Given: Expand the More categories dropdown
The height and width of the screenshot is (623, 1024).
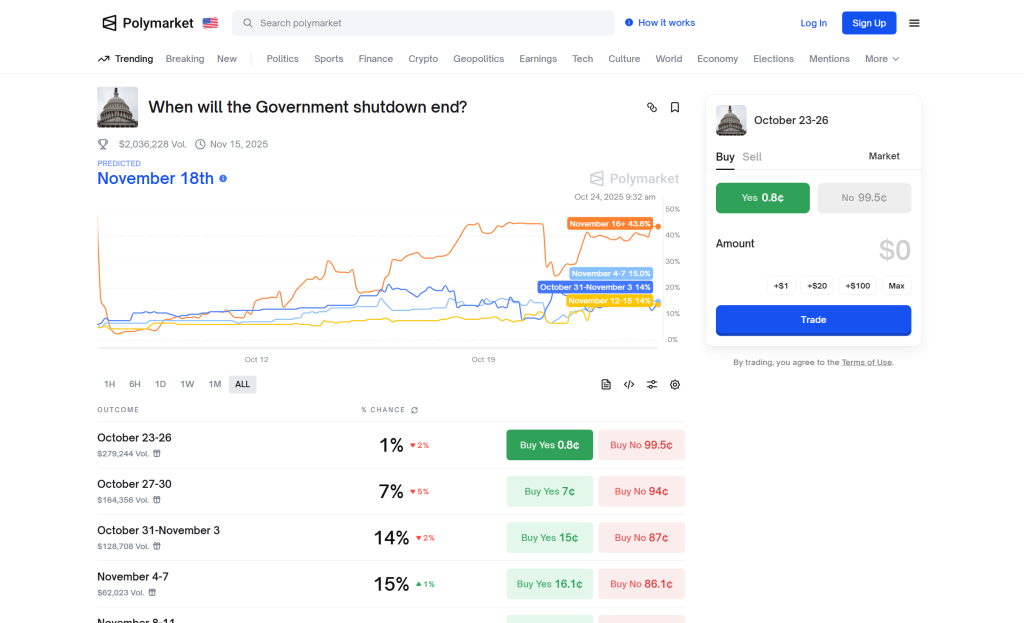Looking at the screenshot, I should 882,59.
